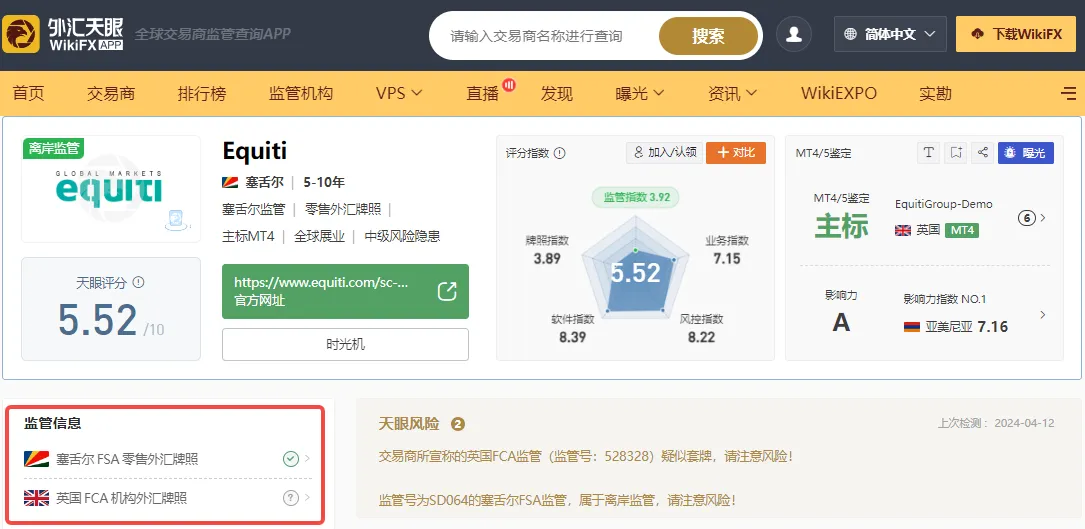Click the 零售外汇牌照 tag text
The height and width of the screenshot is (529, 1085).
point(343,209)
